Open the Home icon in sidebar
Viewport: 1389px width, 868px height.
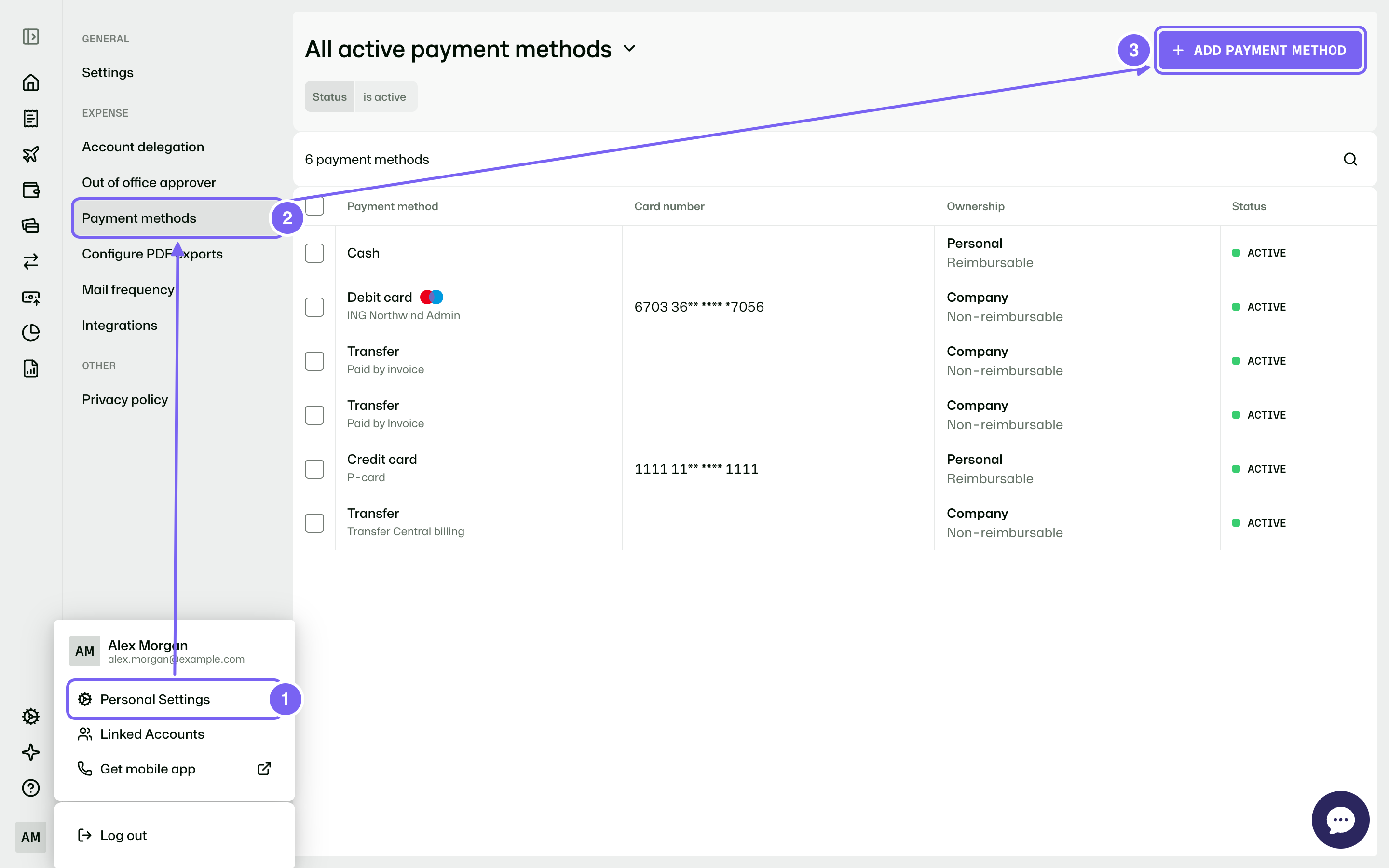[30, 82]
